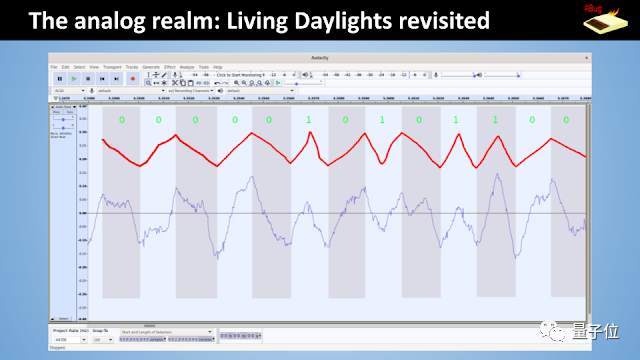Click the track gain slider handle
Image resolution: width=640 pixels, height=360 pixels.
(x=63, y=120)
